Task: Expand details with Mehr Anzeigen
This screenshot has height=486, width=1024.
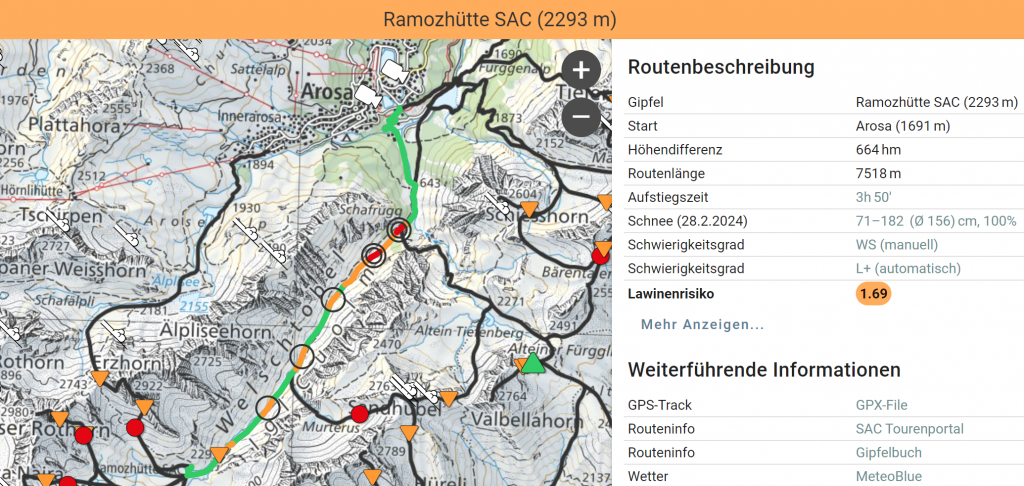Action: click(x=702, y=325)
